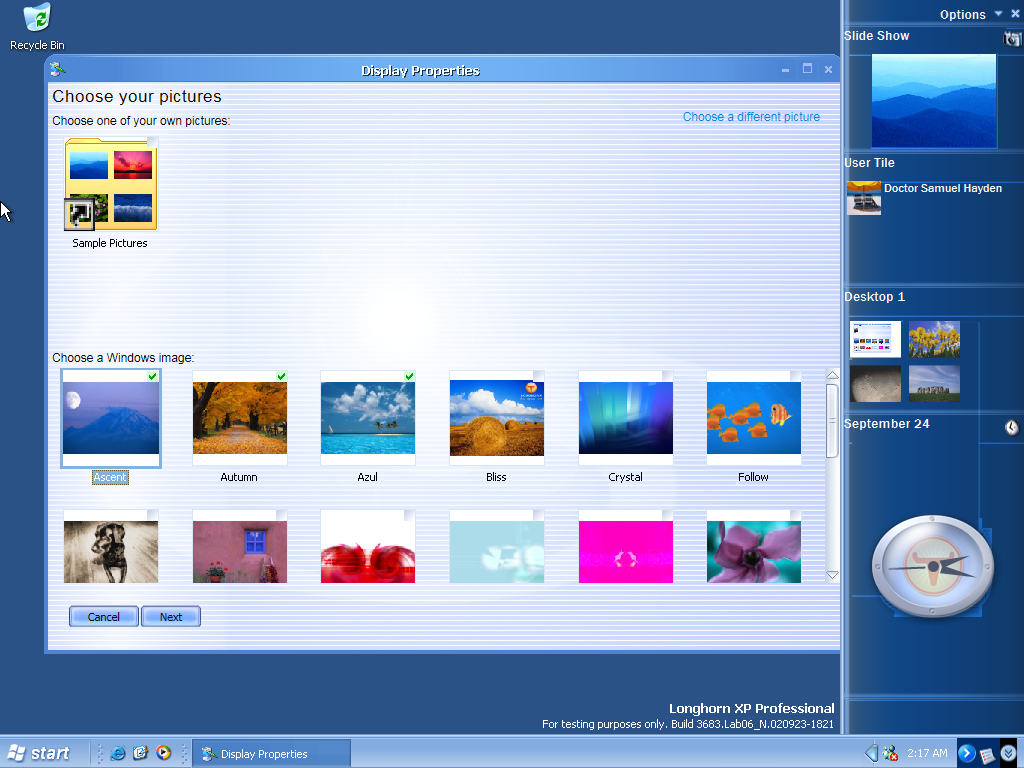Click the user tile picture in sidebar
This screenshot has height=768, width=1024.
864,198
